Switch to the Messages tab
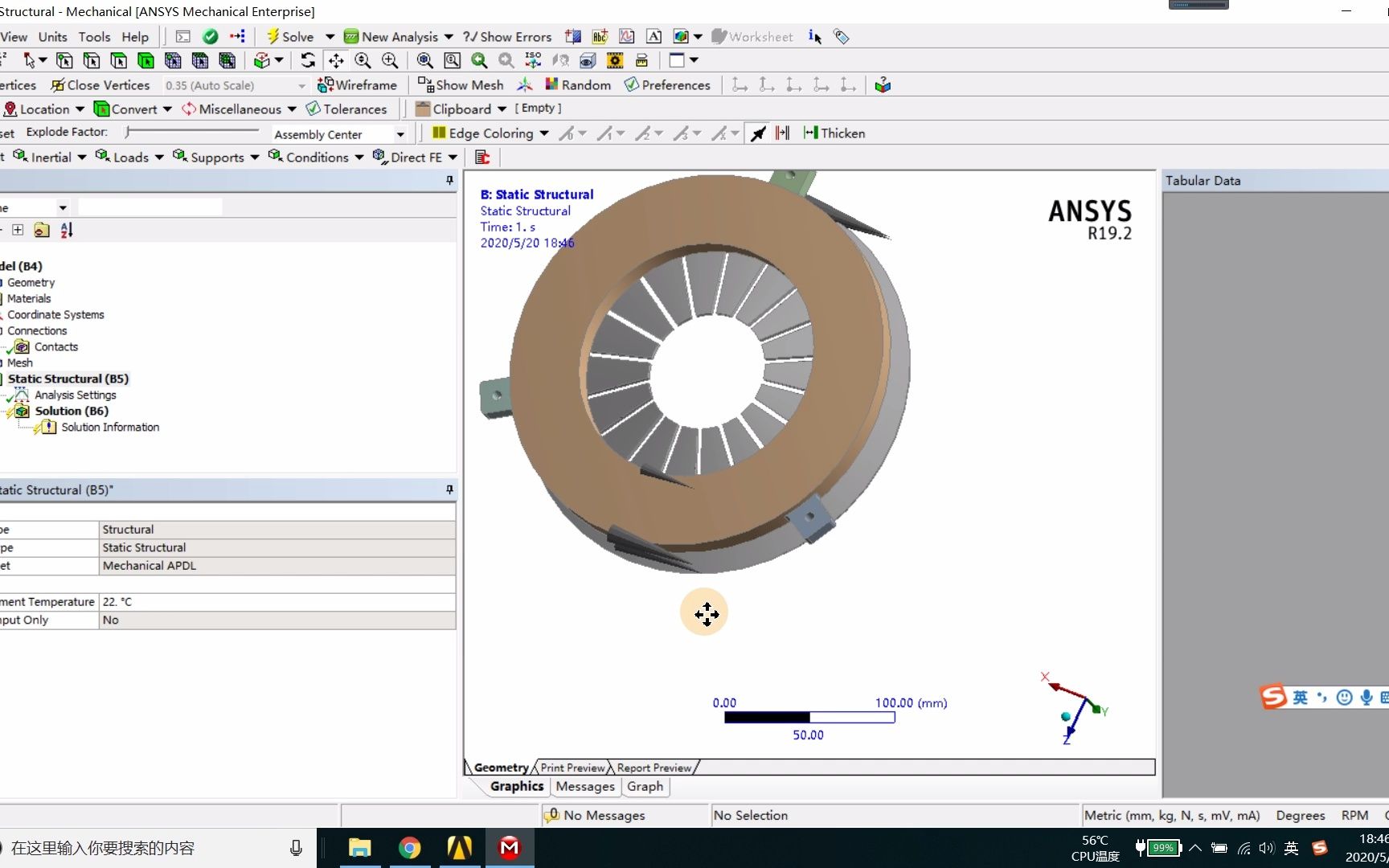 [585, 787]
